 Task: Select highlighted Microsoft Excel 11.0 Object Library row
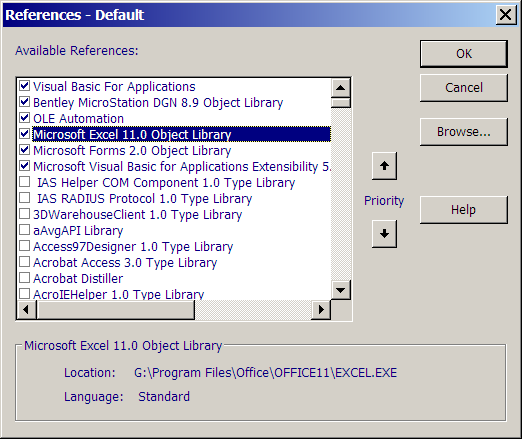tap(181, 134)
